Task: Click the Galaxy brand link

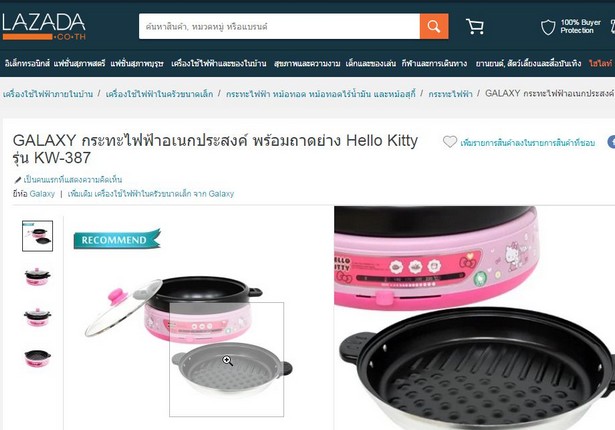Action: (42, 194)
